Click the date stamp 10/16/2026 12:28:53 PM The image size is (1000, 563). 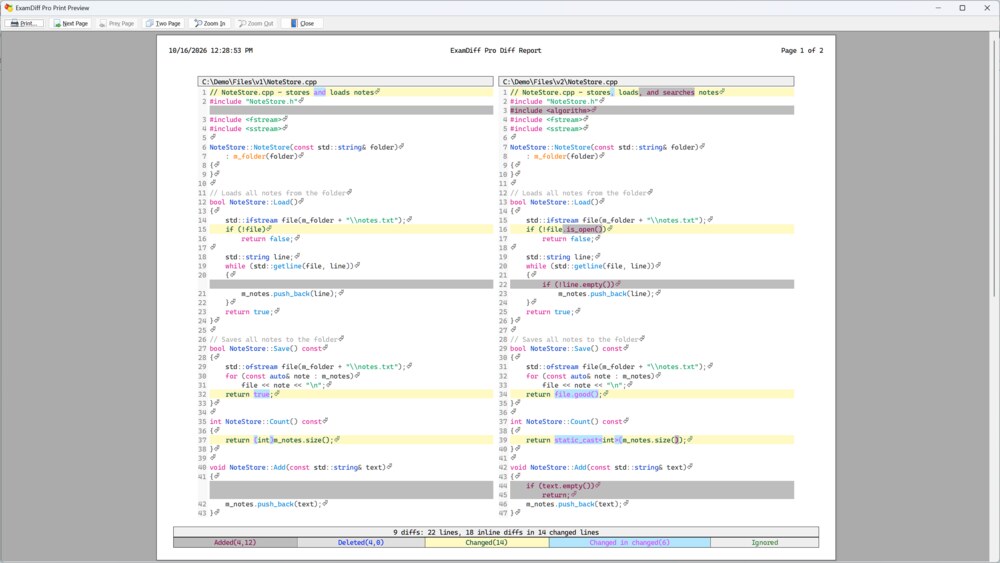click(x=210, y=50)
